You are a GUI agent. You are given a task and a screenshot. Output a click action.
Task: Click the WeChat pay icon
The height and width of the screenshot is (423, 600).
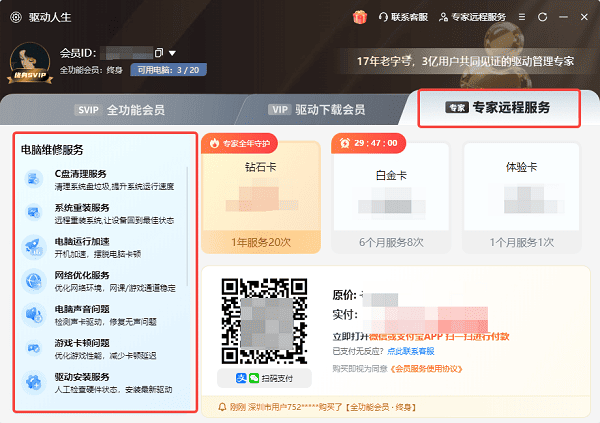(x=254, y=378)
